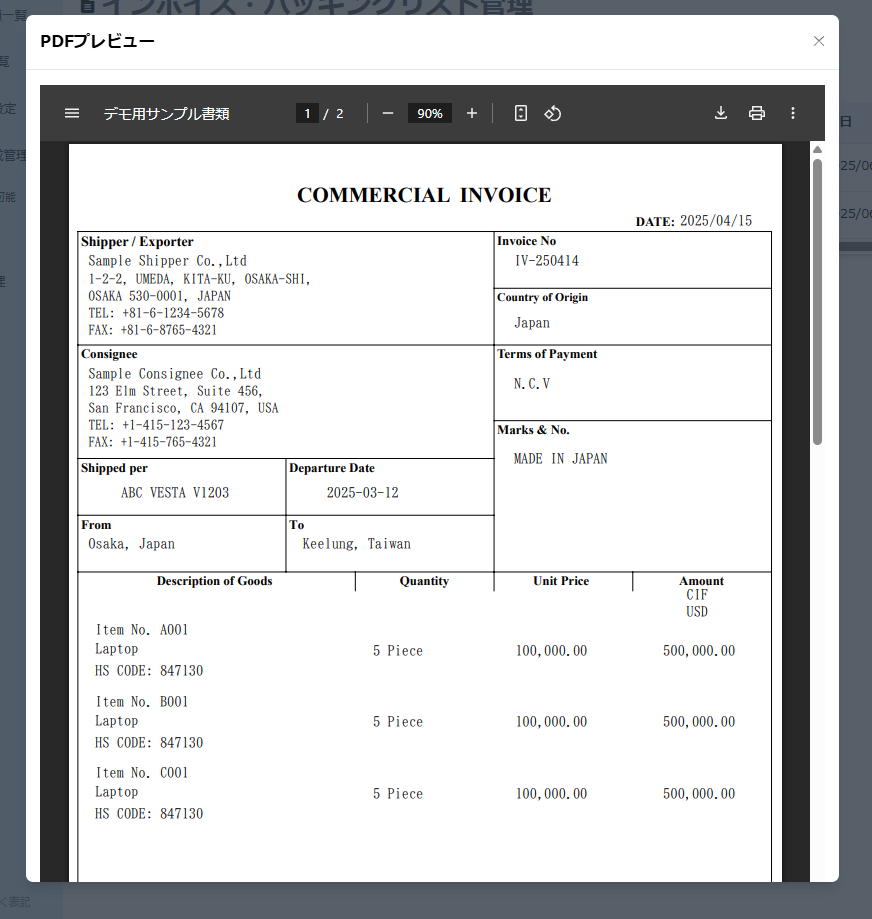Open the PDF viewer sidebar menu icon
Screen dimensions: 872x919
(x=71, y=113)
